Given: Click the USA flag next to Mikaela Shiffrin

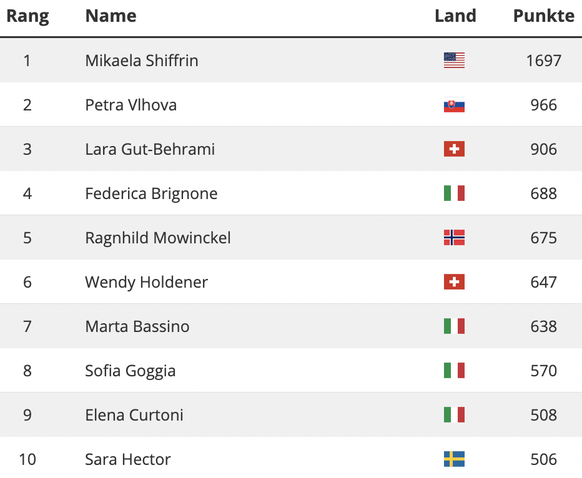Looking at the screenshot, I should 454,60.
